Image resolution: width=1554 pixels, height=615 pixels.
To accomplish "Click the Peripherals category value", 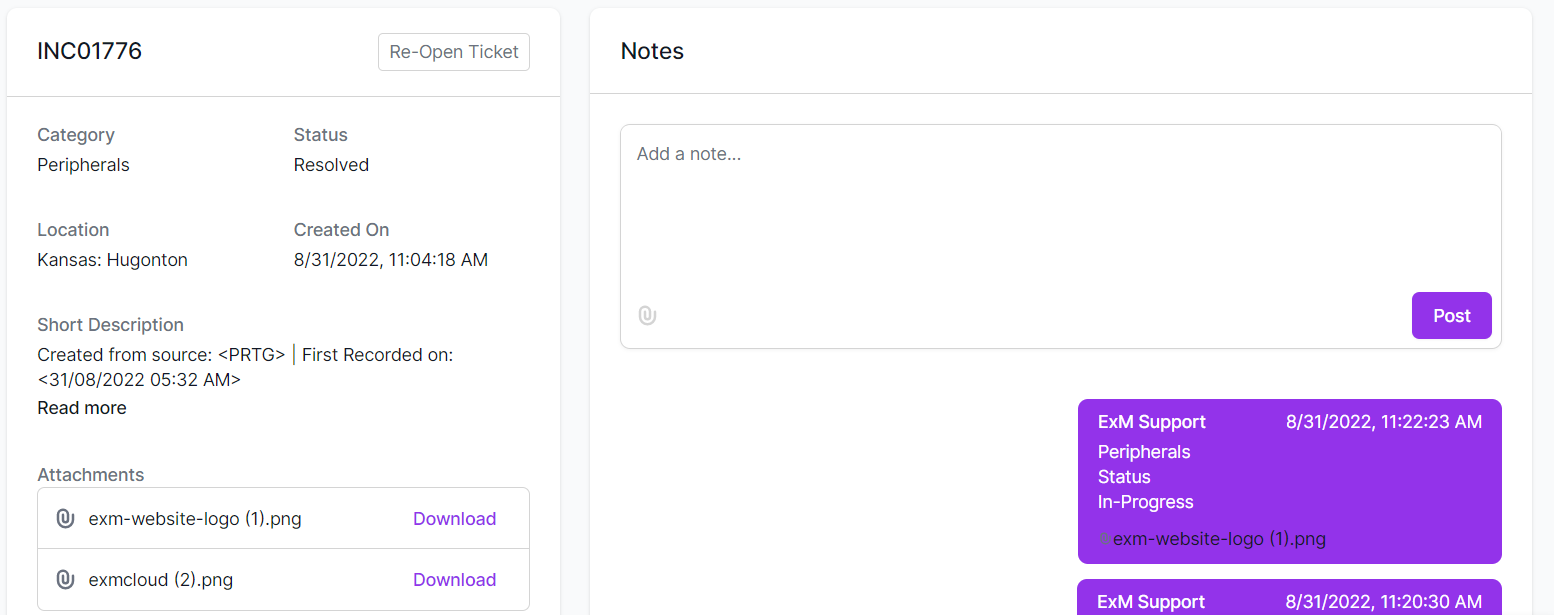I will coord(83,165).
